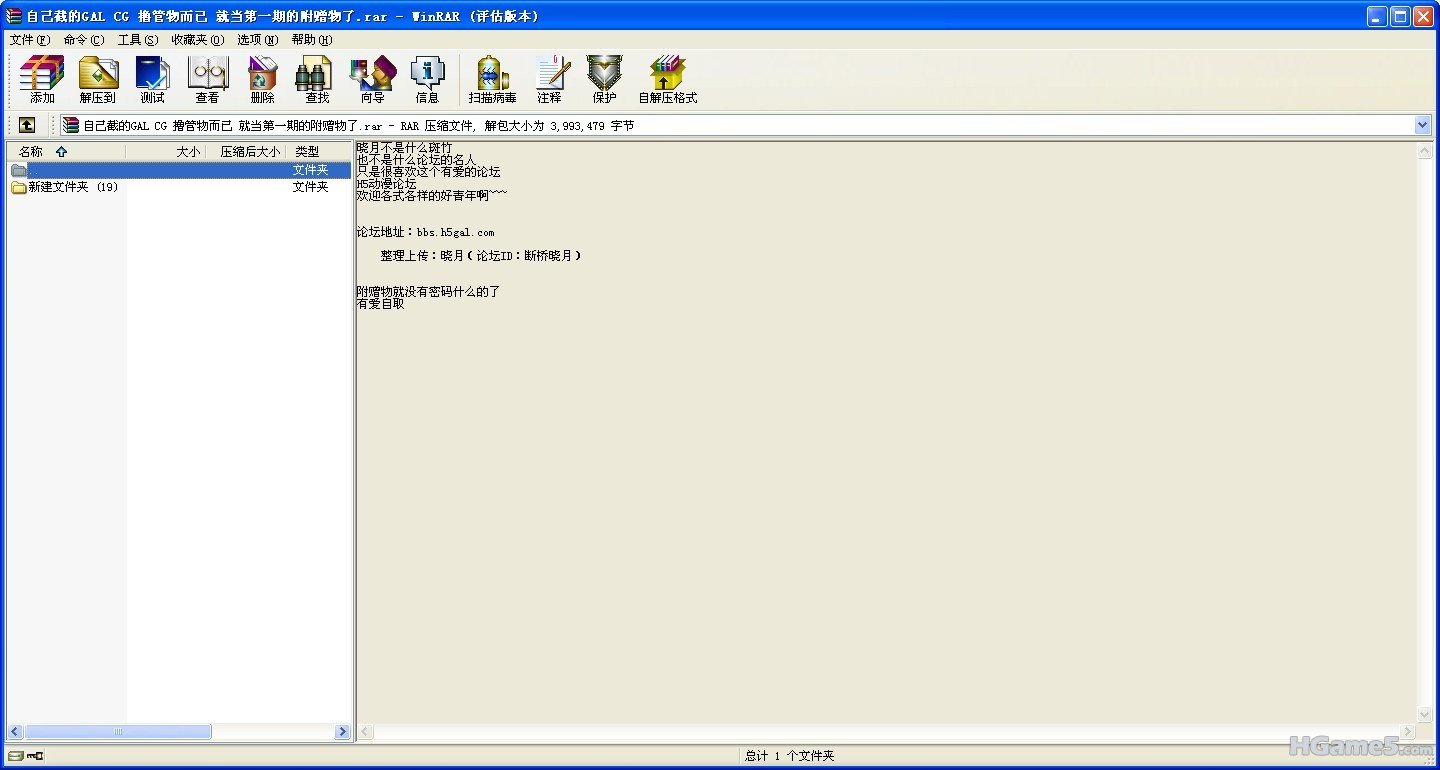Run the 测试 (Test) archive tool
1440x770 pixels.
(153, 80)
